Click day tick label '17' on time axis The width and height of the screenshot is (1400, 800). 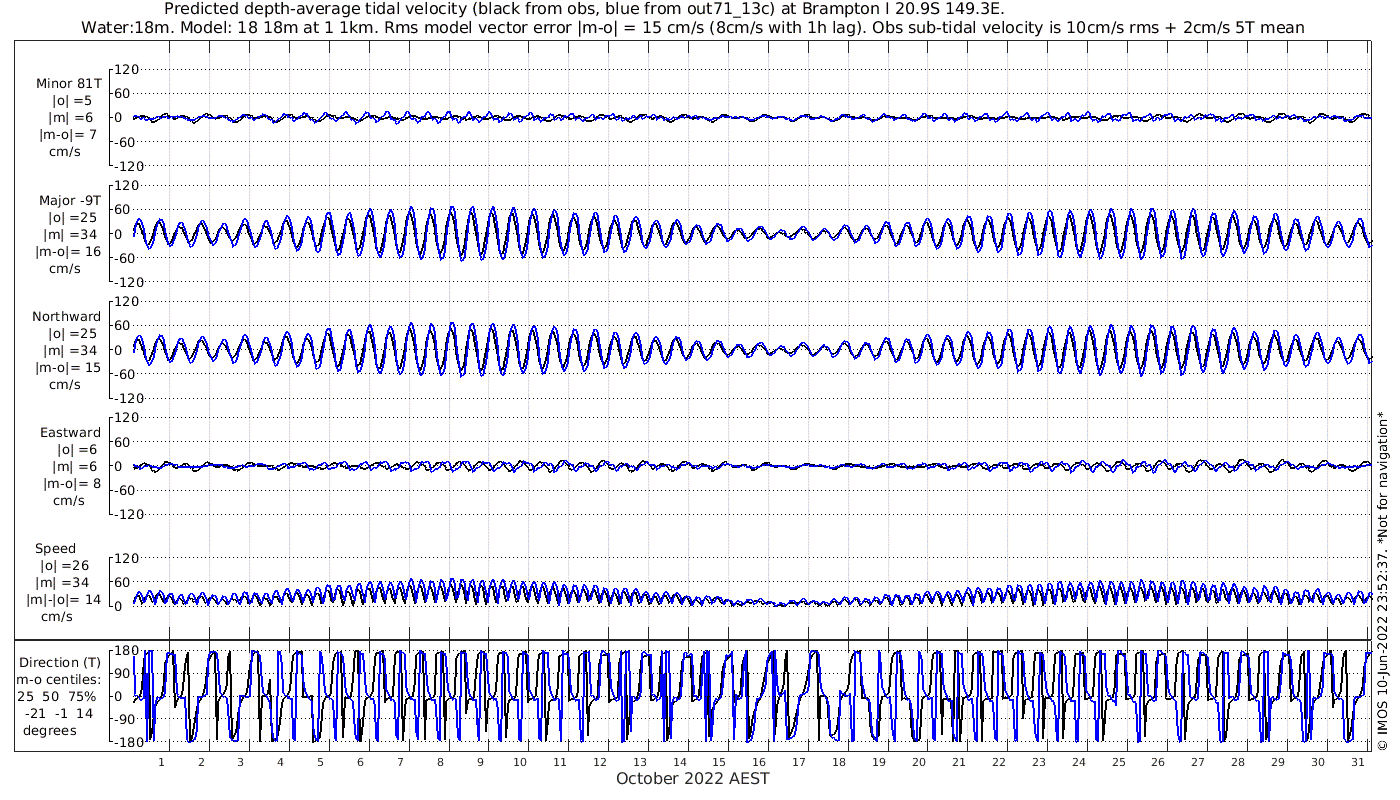click(x=798, y=762)
